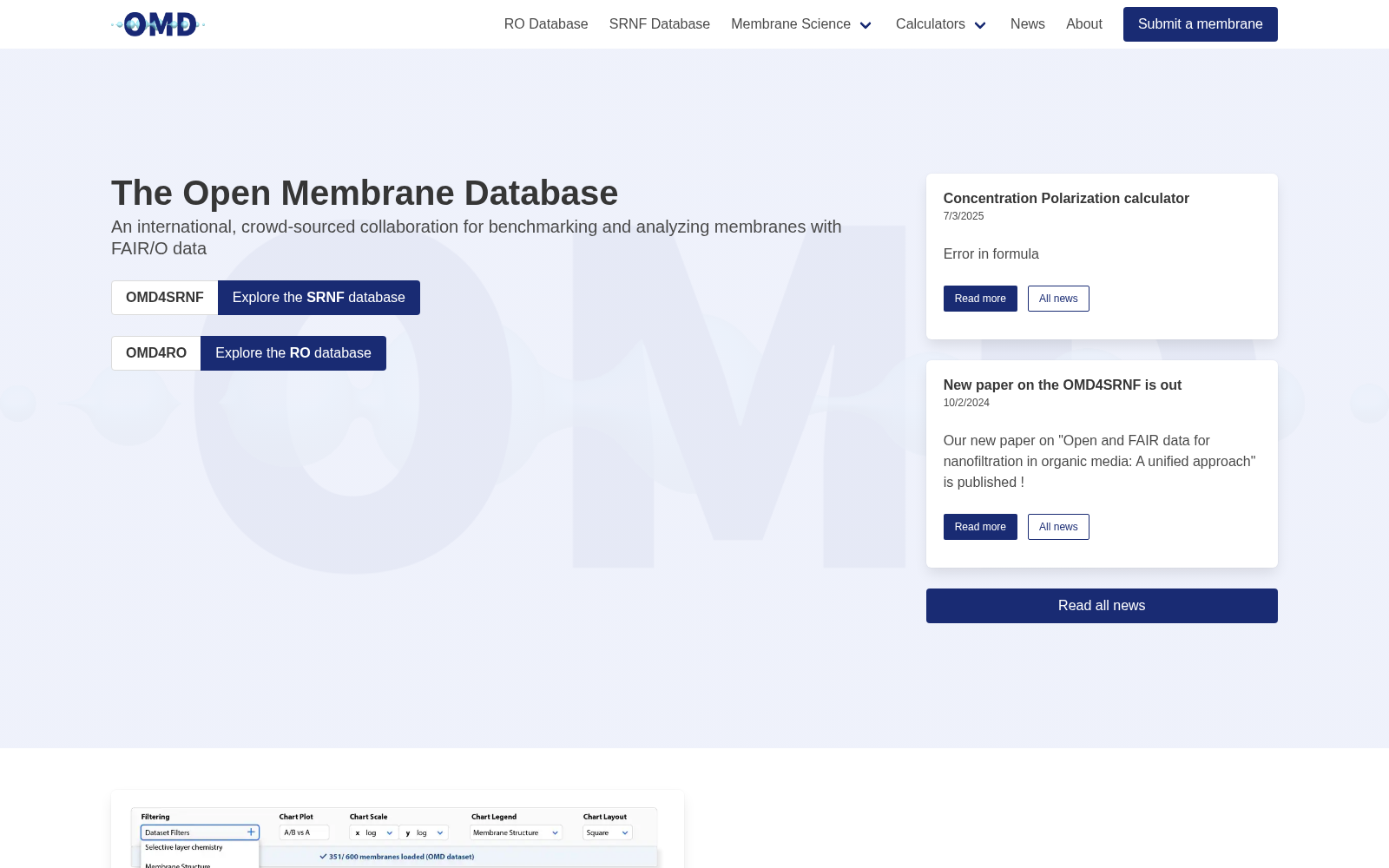This screenshot has width=1389, height=868.
Task: Click All news in the OMD4SRNF paper card
Action: coord(1058,527)
